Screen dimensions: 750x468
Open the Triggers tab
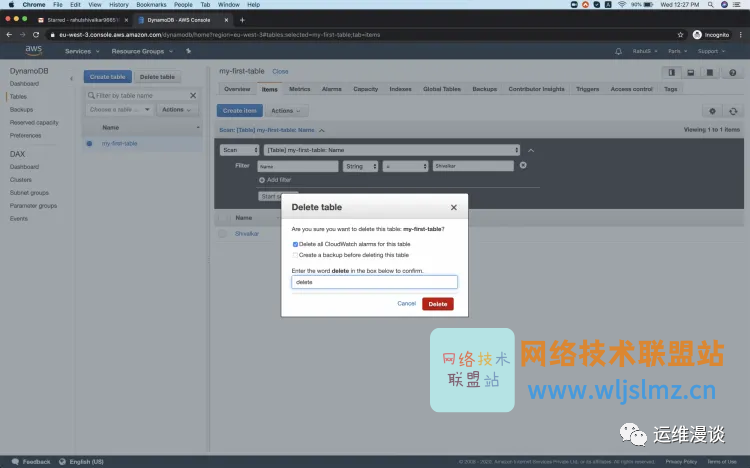pos(587,89)
